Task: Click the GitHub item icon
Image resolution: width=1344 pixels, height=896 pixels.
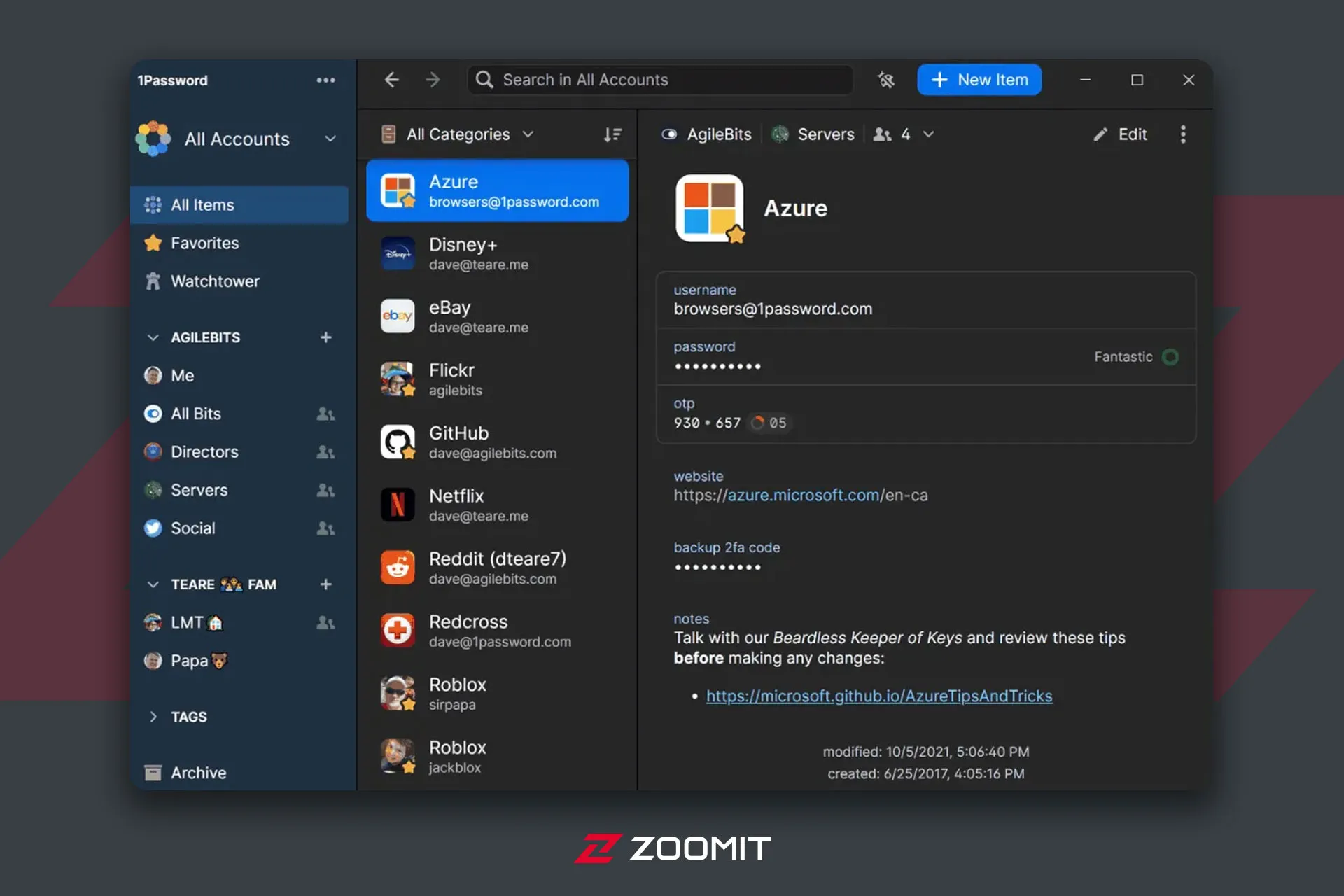Action: (398, 442)
